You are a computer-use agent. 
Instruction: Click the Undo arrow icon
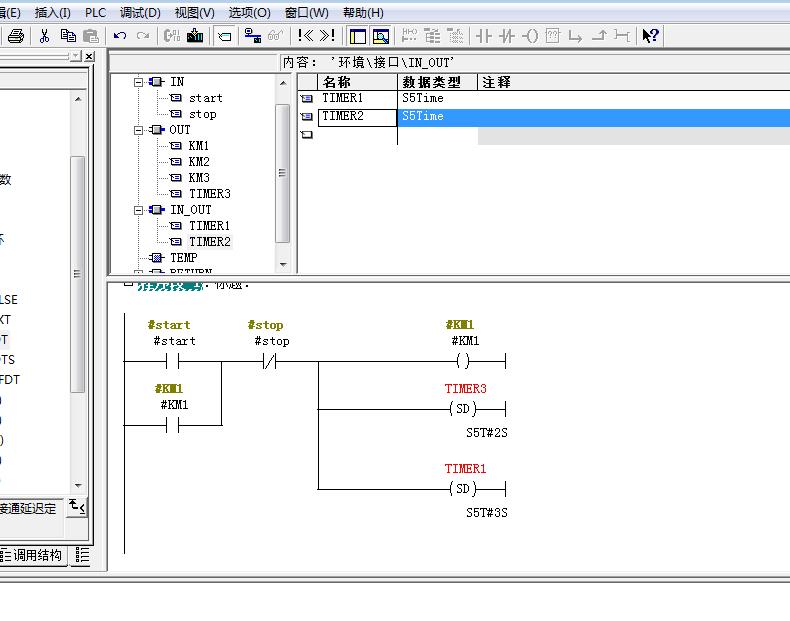[x=120, y=36]
